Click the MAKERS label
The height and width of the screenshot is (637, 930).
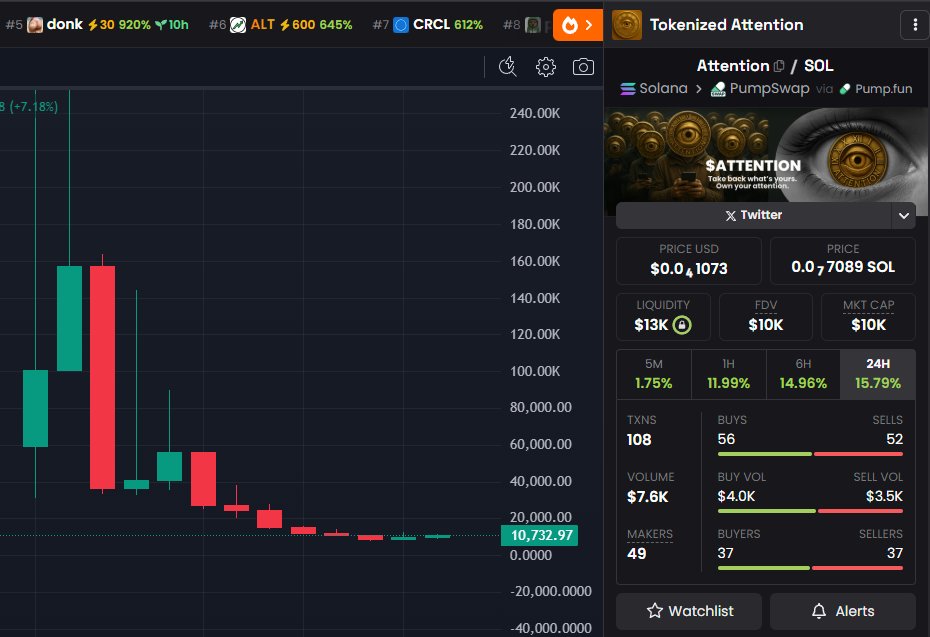[650, 534]
